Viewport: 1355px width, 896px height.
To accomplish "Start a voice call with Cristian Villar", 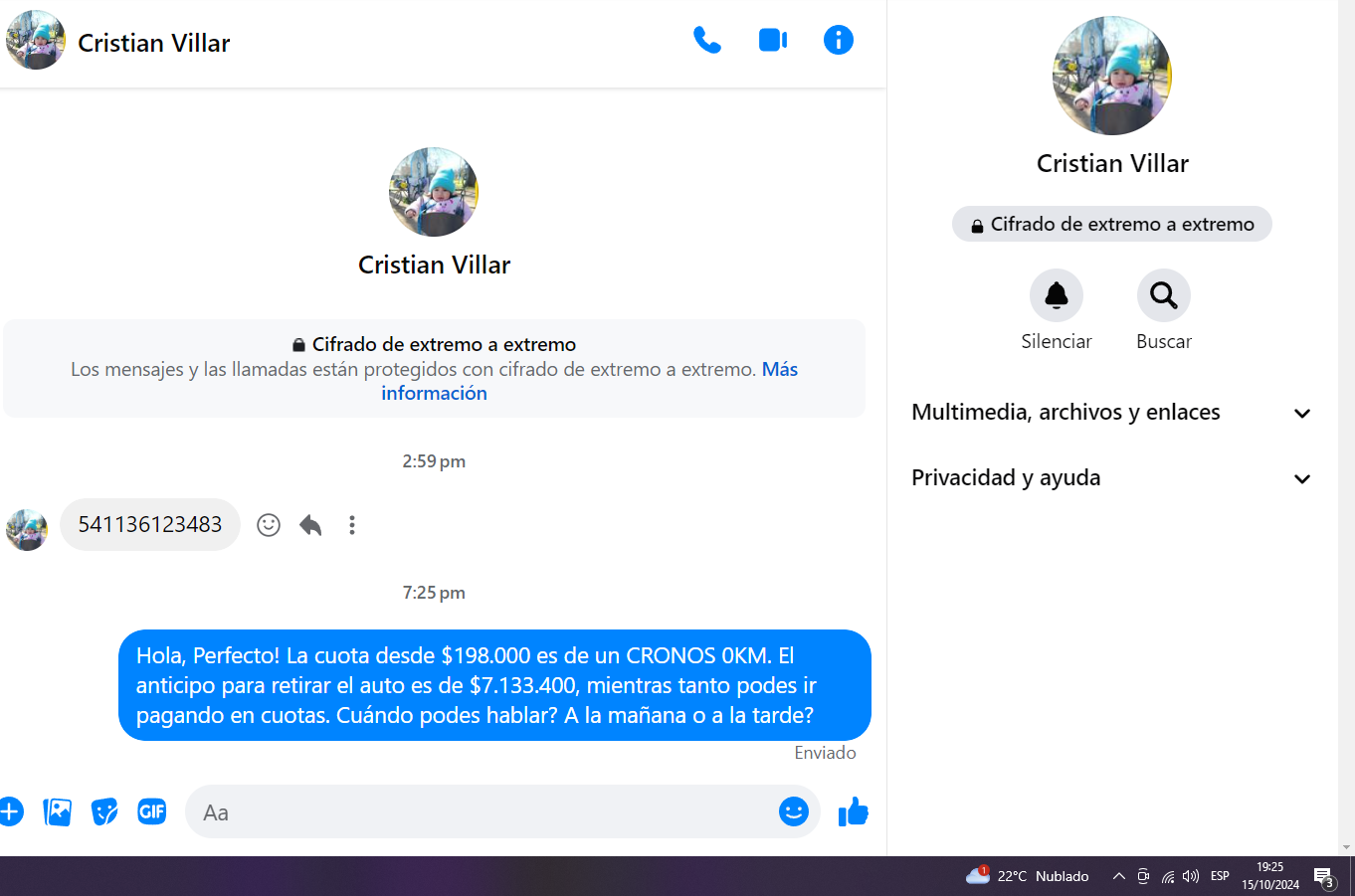I will pyautogui.click(x=707, y=41).
